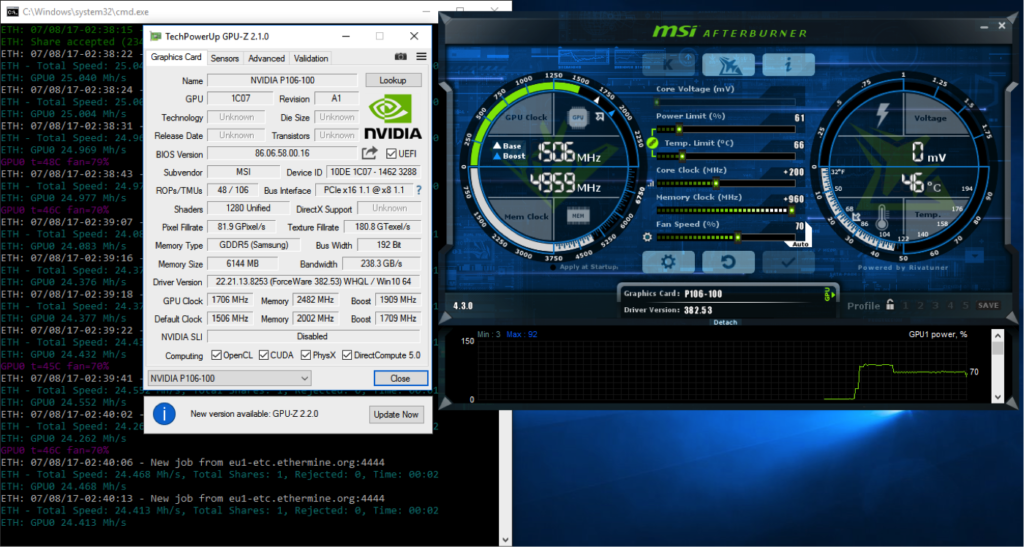Toggle fan speed Auto mode
Viewport: 1024px width, 547px height.
(x=800, y=243)
